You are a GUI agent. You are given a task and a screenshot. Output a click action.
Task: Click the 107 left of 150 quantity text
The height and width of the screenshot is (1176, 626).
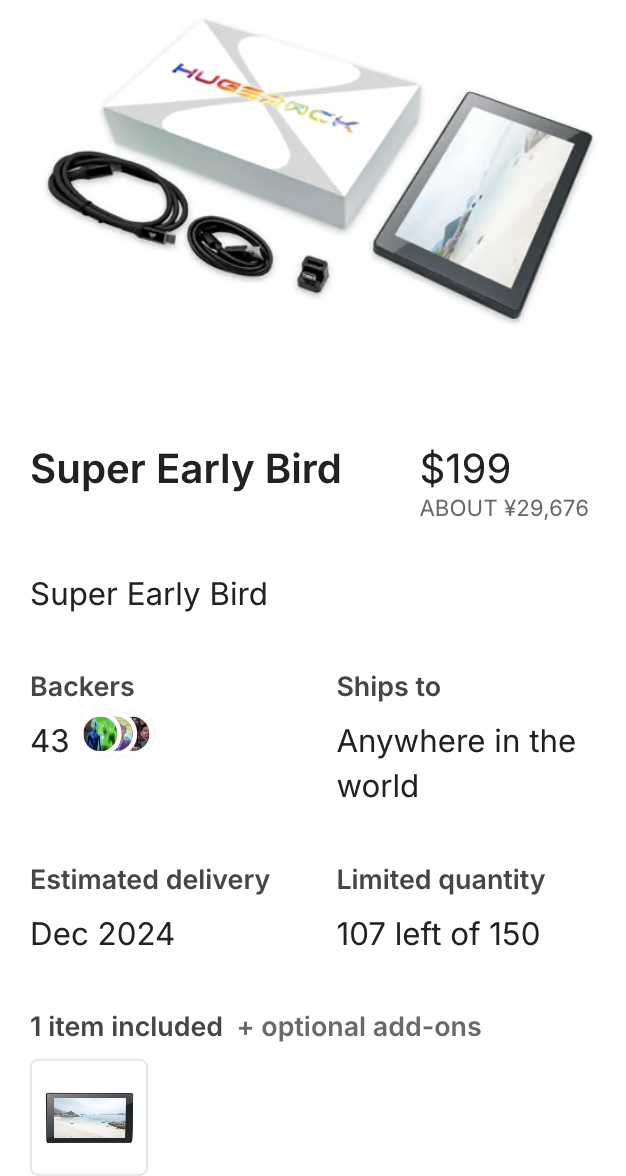[438, 934]
